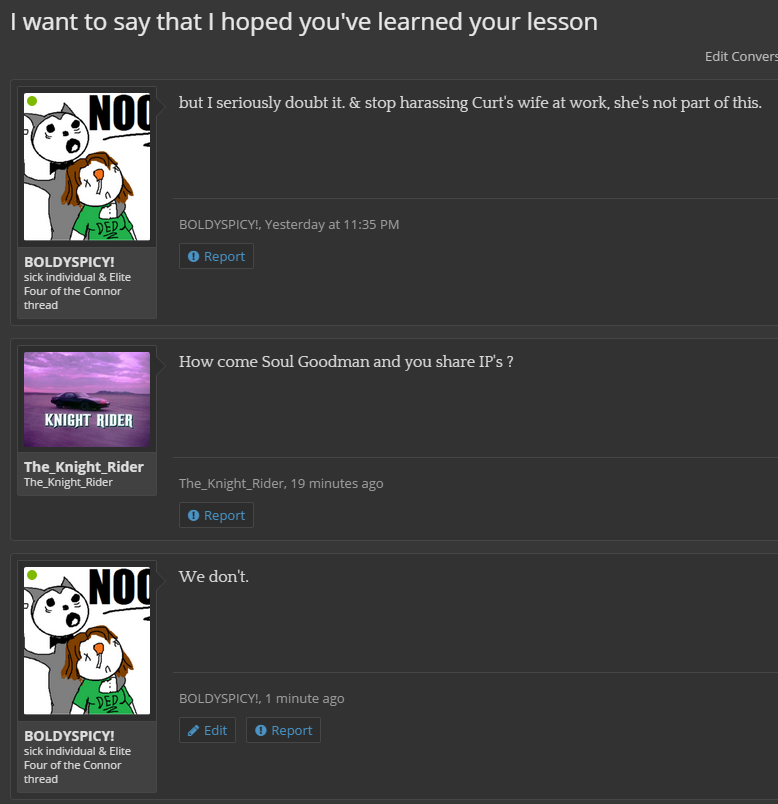Open BOLDYSPICY! avatar in first post
This screenshot has width=778, height=804.
pos(87,167)
